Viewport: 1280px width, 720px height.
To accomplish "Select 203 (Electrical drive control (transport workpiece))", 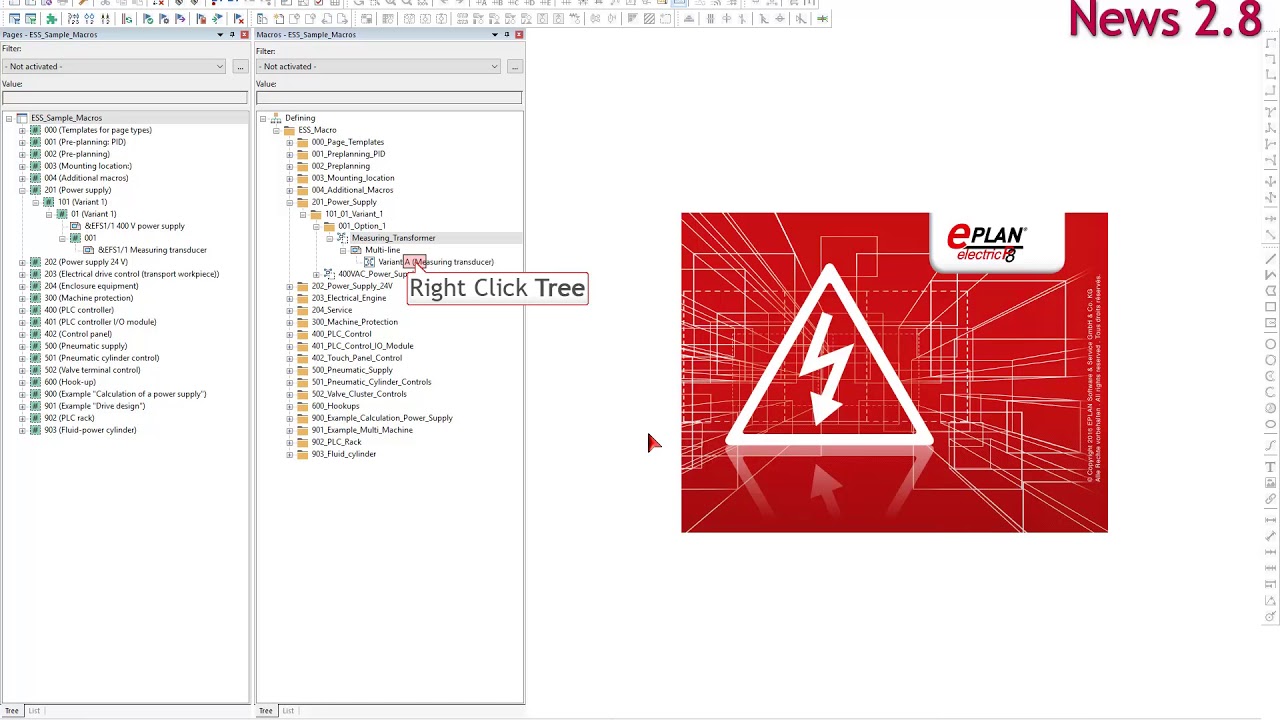I will pos(131,274).
